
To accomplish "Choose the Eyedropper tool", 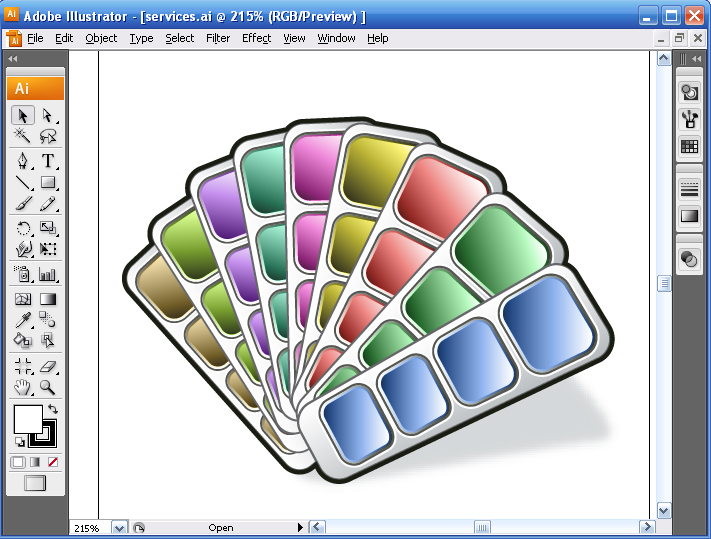I will coord(24,320).
